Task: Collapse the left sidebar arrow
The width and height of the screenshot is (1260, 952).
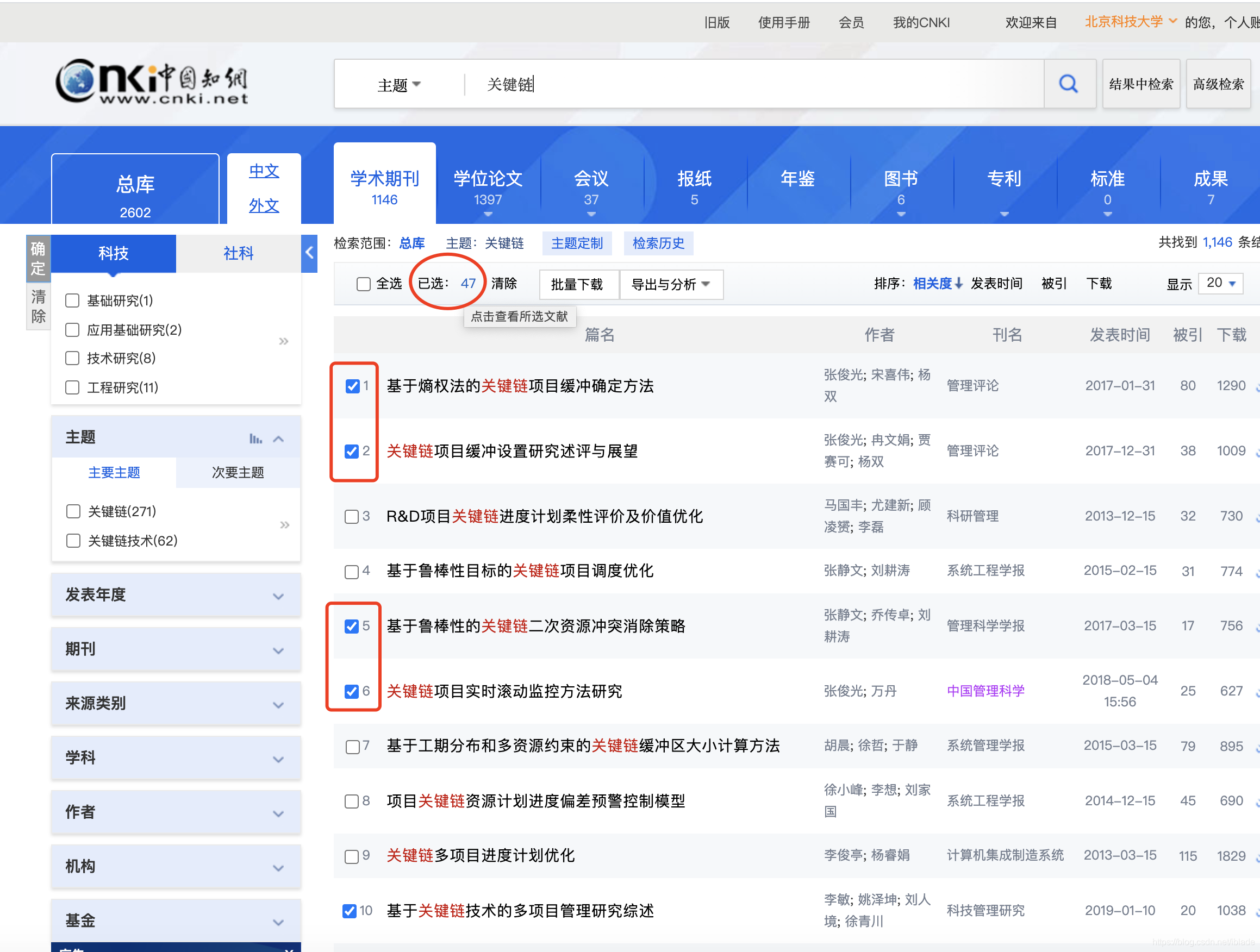Action: 309,253
